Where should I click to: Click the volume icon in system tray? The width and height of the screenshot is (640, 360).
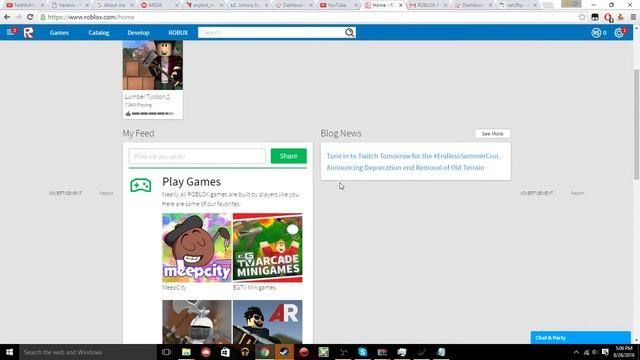(595, 352)
